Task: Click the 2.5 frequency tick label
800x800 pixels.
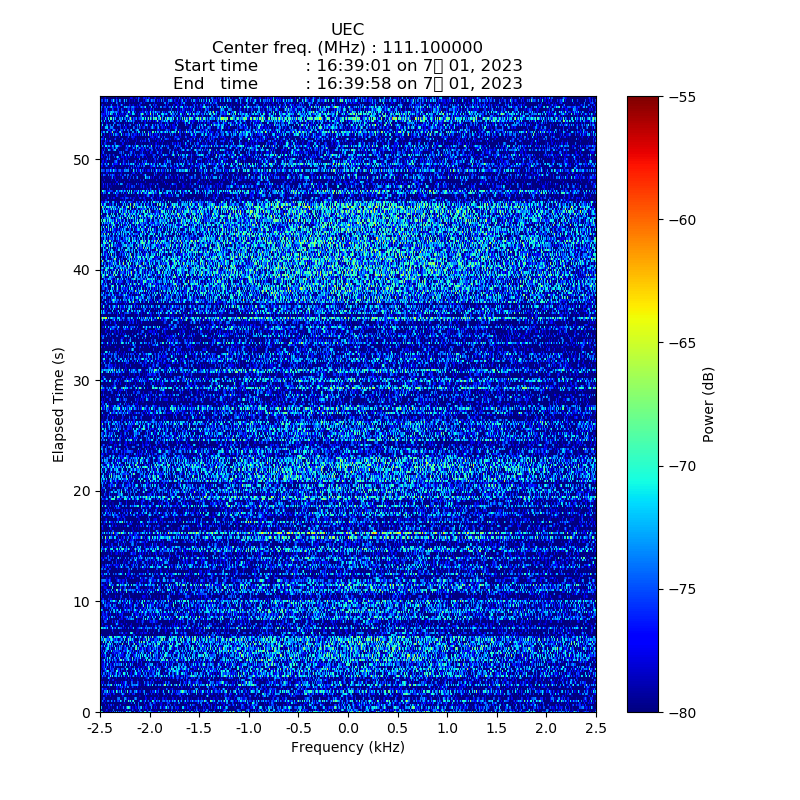Action: click(x=596, y=729)
